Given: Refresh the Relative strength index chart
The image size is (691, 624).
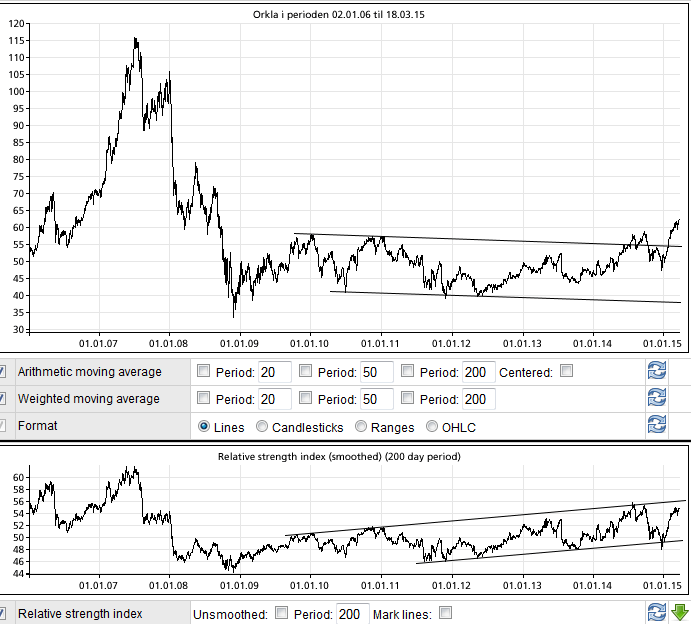Looking at the screenshot, I should [x=656, y=612].
